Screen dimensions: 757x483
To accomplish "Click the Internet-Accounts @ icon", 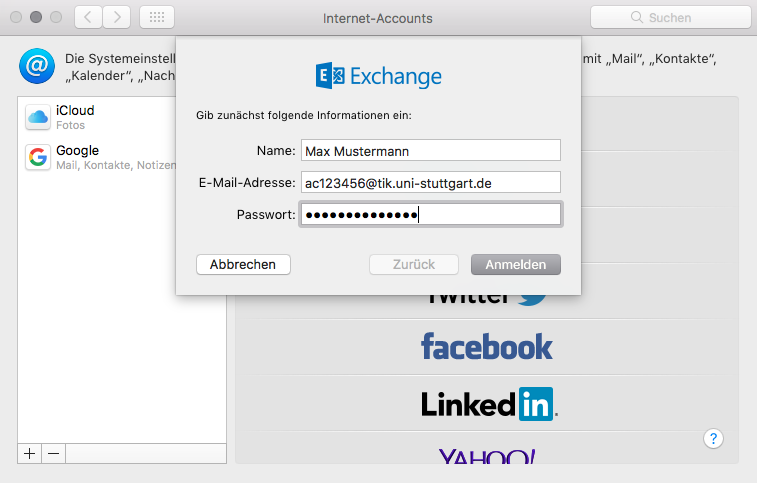I will (x=37, y=66).
